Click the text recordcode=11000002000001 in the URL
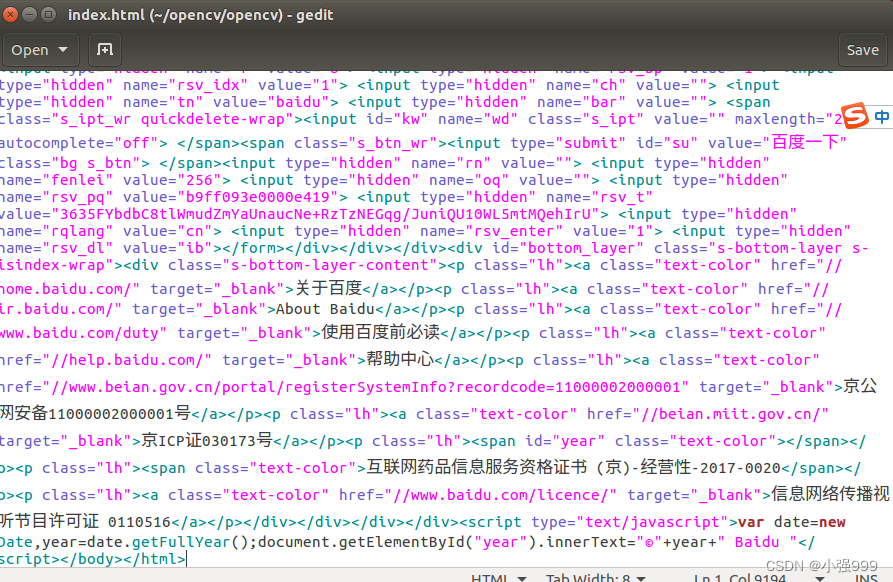 (568, 387)
